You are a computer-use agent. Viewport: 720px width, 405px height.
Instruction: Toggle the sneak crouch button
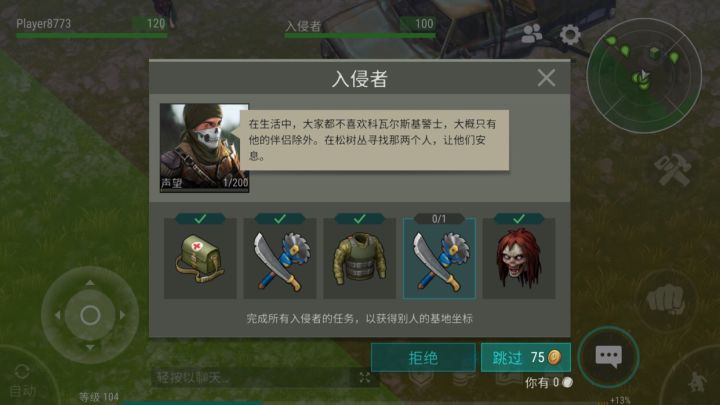pos(698,381)
